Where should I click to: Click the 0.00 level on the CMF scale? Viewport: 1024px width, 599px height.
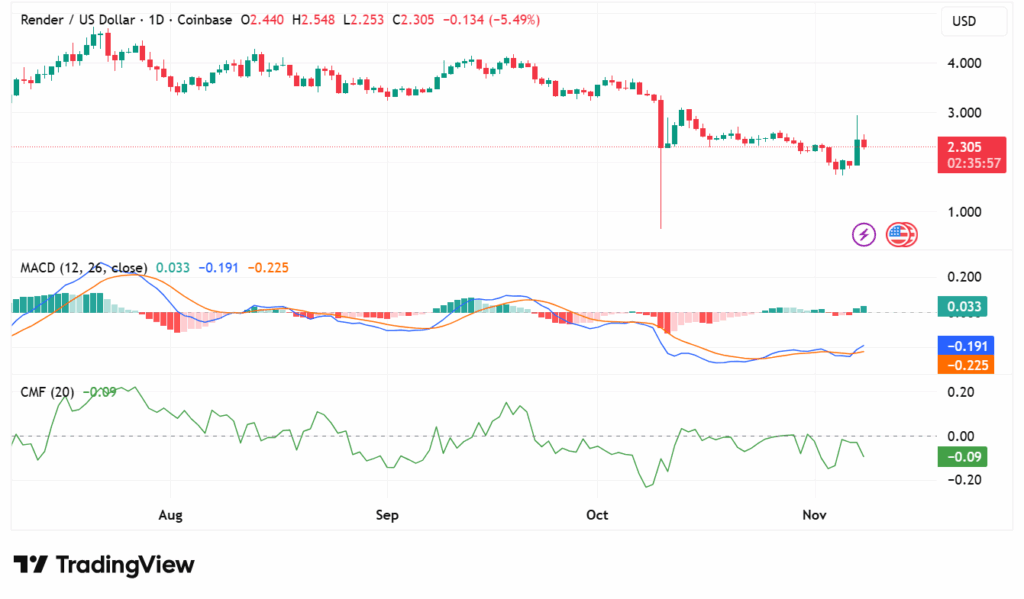(961, 436)
